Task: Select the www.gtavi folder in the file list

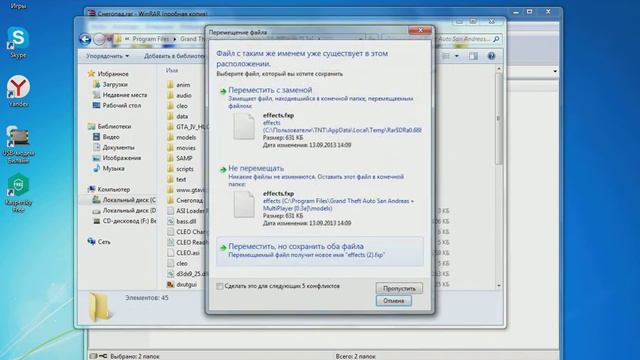Action: [186, 190]
